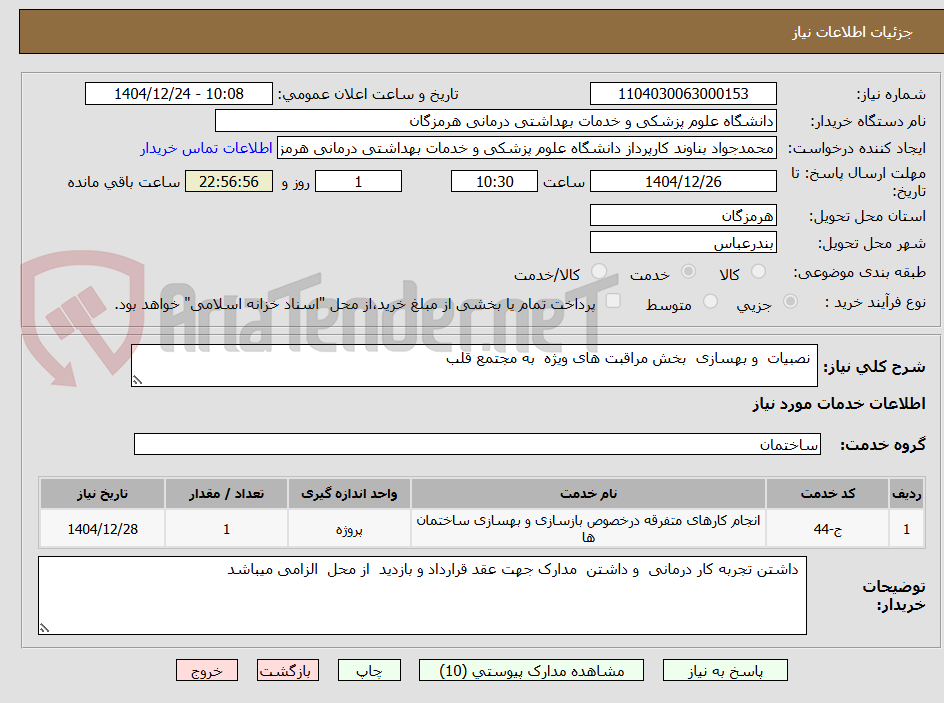
Task: Click the تاریخ نیاز column header
Action: (x=102, y=494)
